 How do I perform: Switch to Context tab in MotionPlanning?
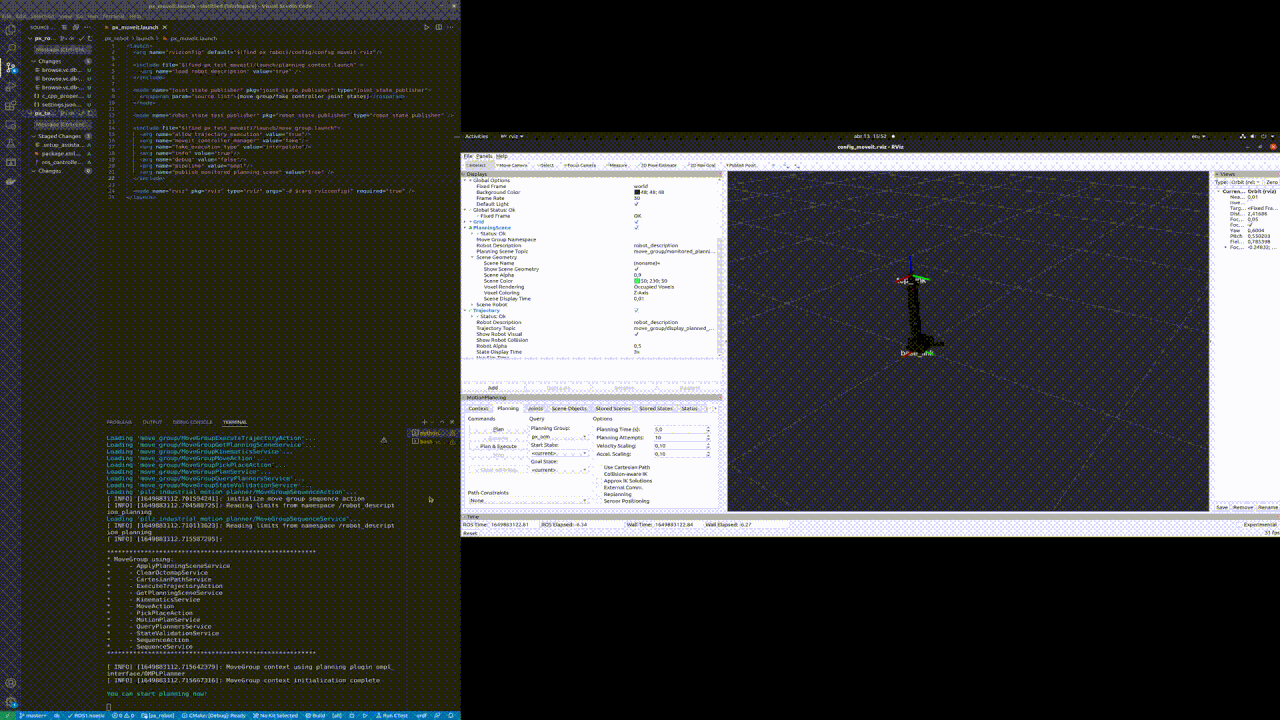click(479, 408)
